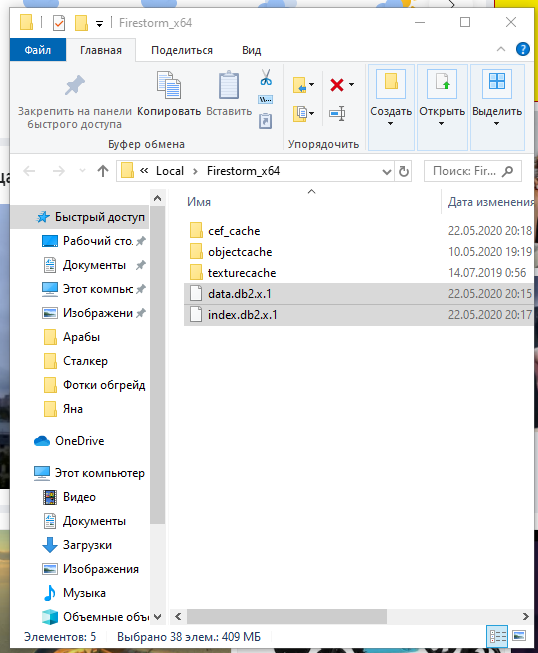Click the paste shortcut icon
This screenshot has width=538, height=653.
[x=266, y=121]
